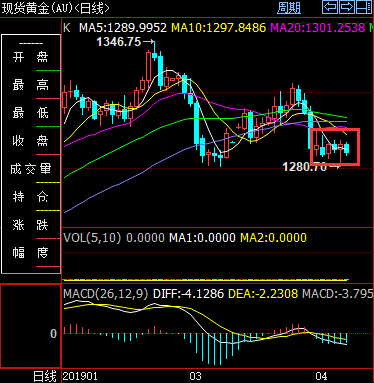Viewport: 374px width, 383px height.
Task: Click the 03 month marker on the time axis
Action: click(x=195, y=376)
